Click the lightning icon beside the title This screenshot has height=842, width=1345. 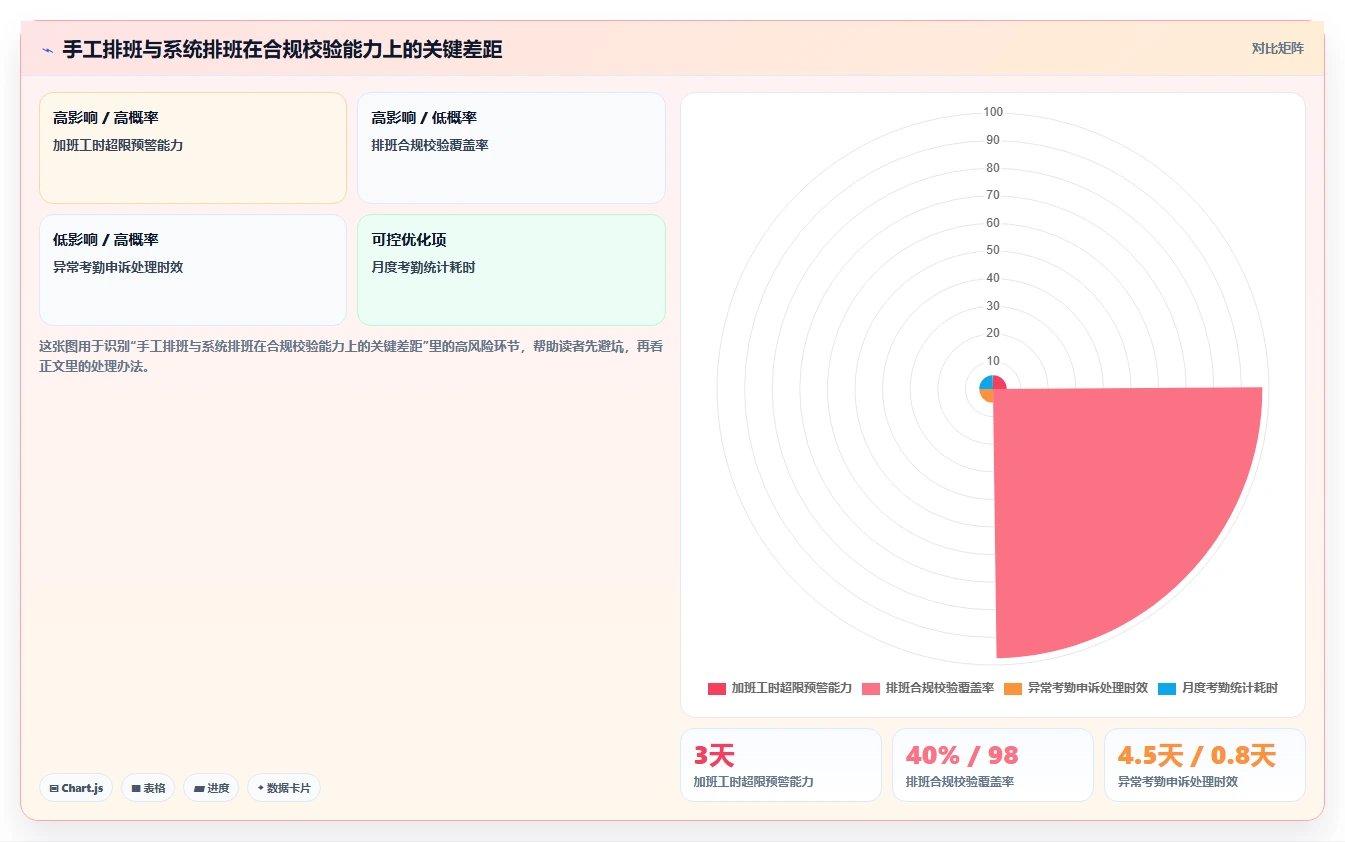coord(47,49)
